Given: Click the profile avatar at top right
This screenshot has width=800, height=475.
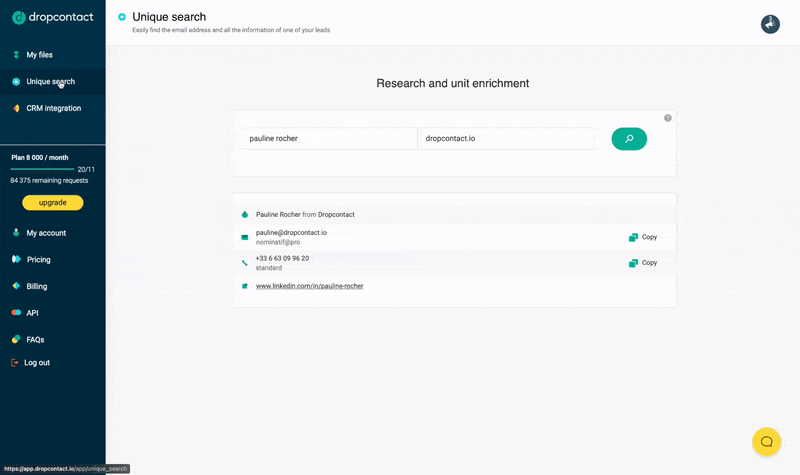Looking at the screenshot, I should (770, 24).
